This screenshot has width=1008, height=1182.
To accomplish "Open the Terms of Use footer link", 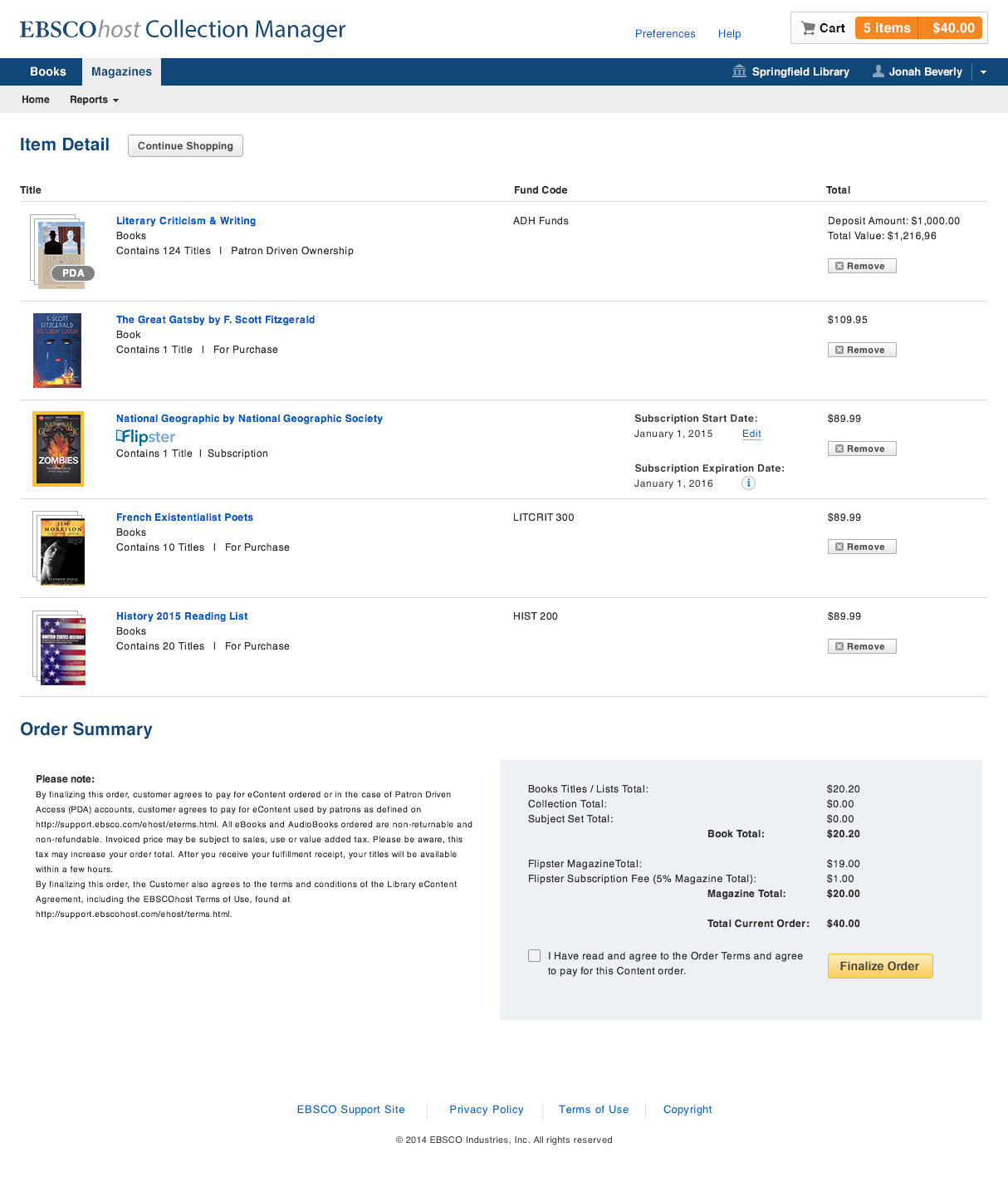I will pos(594,1110).
